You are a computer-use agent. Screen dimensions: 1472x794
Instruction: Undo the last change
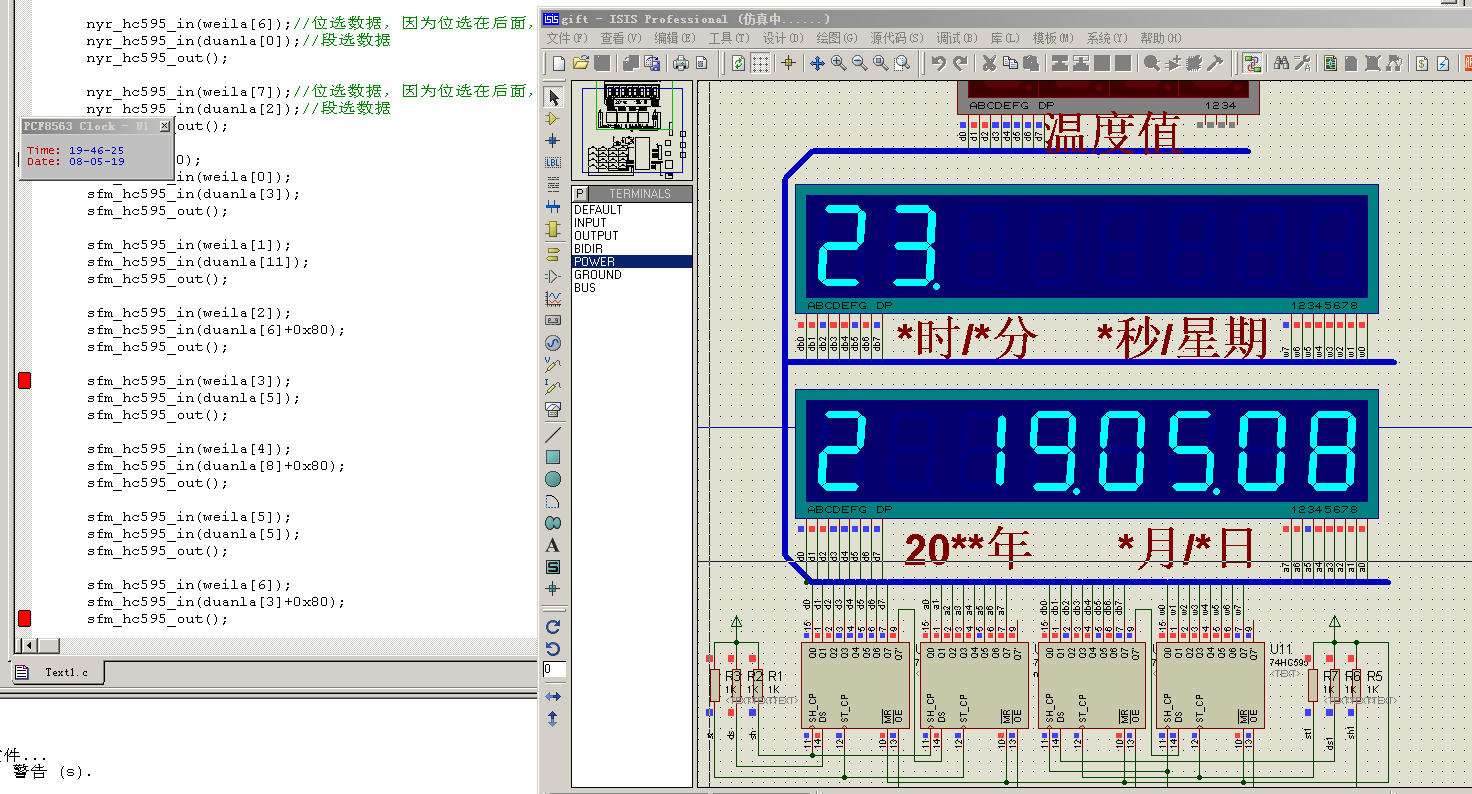(x=938, y=63)
